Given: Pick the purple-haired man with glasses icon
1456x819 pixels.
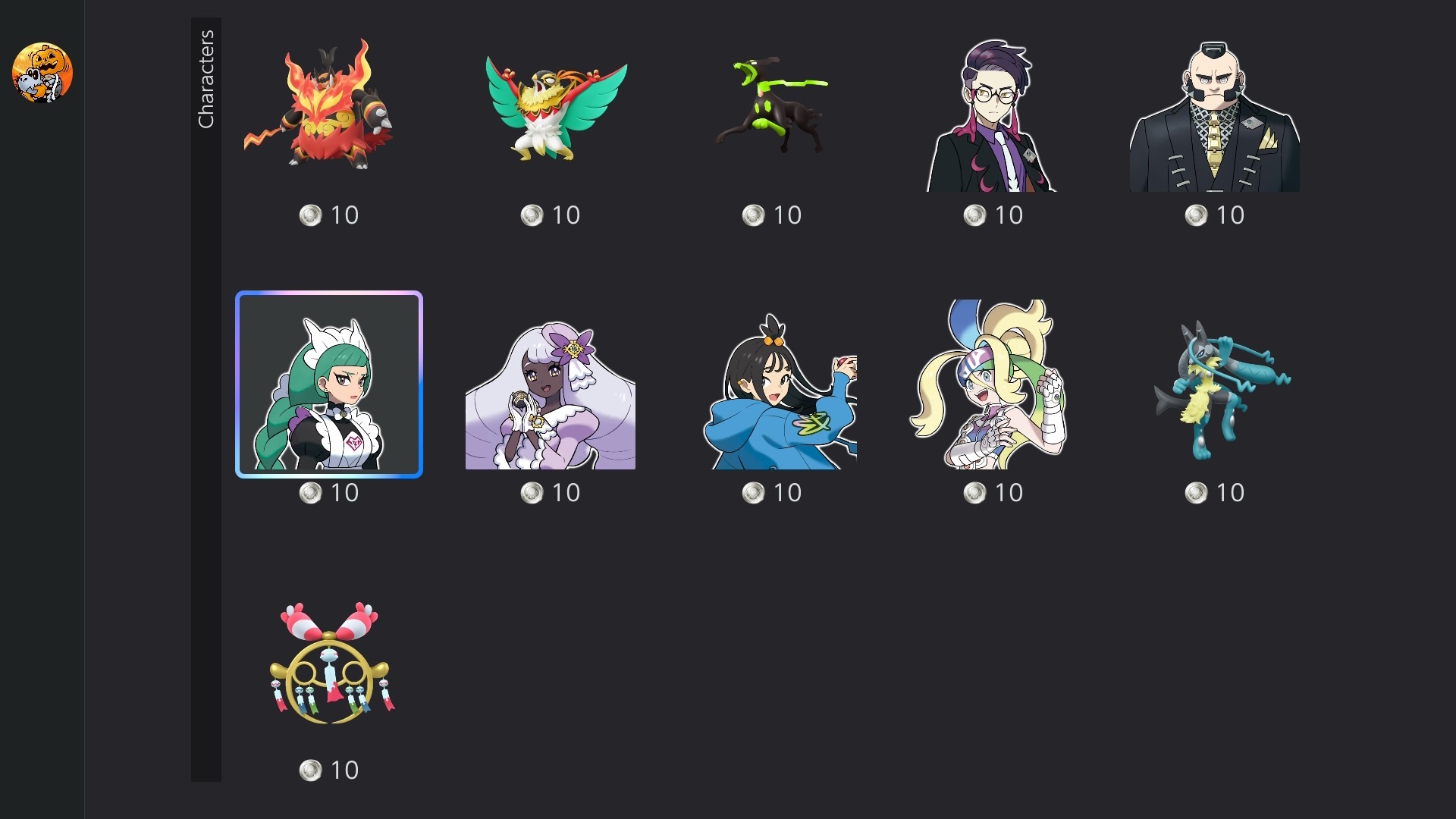Looking at the screenshot, I should pos(993,115).
